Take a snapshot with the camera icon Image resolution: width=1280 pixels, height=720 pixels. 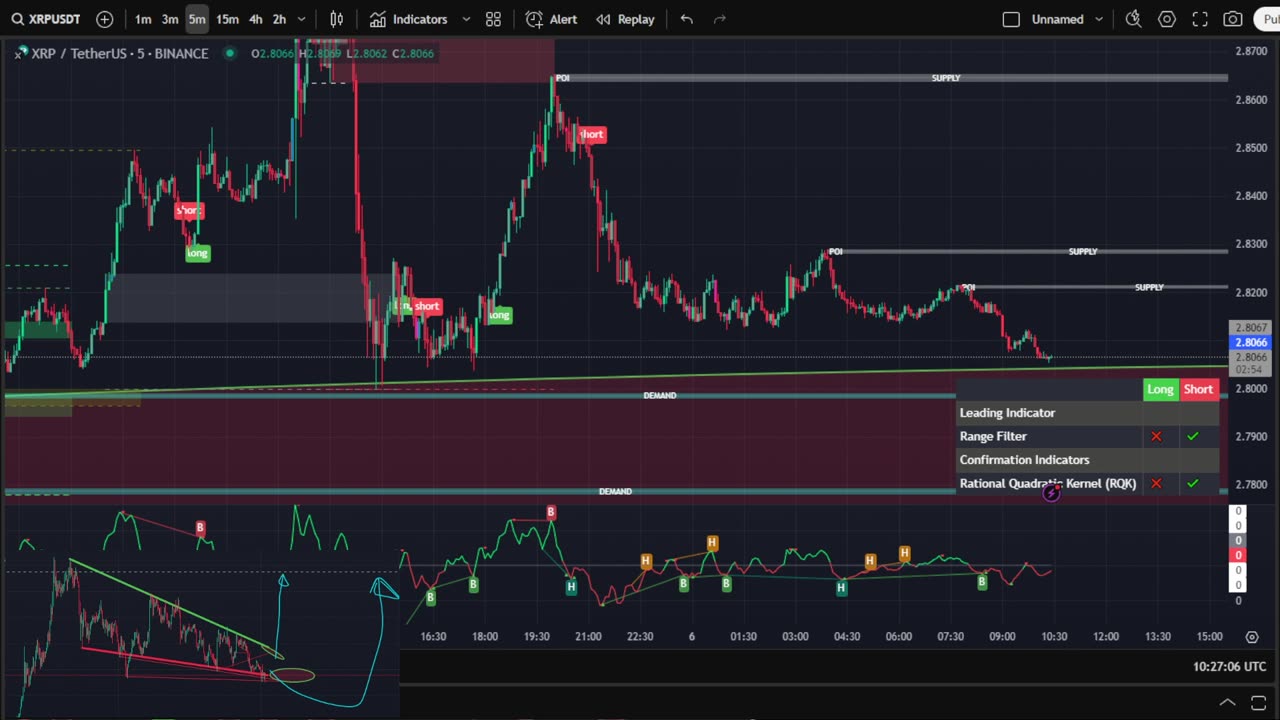pyautogui.click(x=1233, y=19)
